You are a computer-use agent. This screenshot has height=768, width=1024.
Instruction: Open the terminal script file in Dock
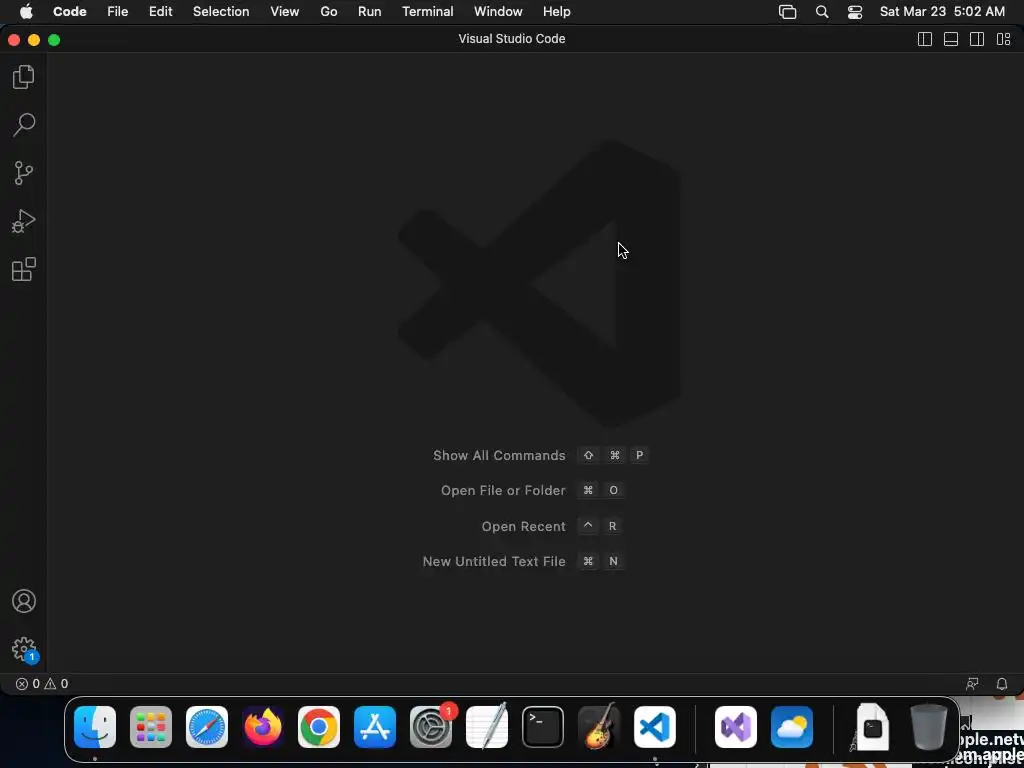pos(872,727)
